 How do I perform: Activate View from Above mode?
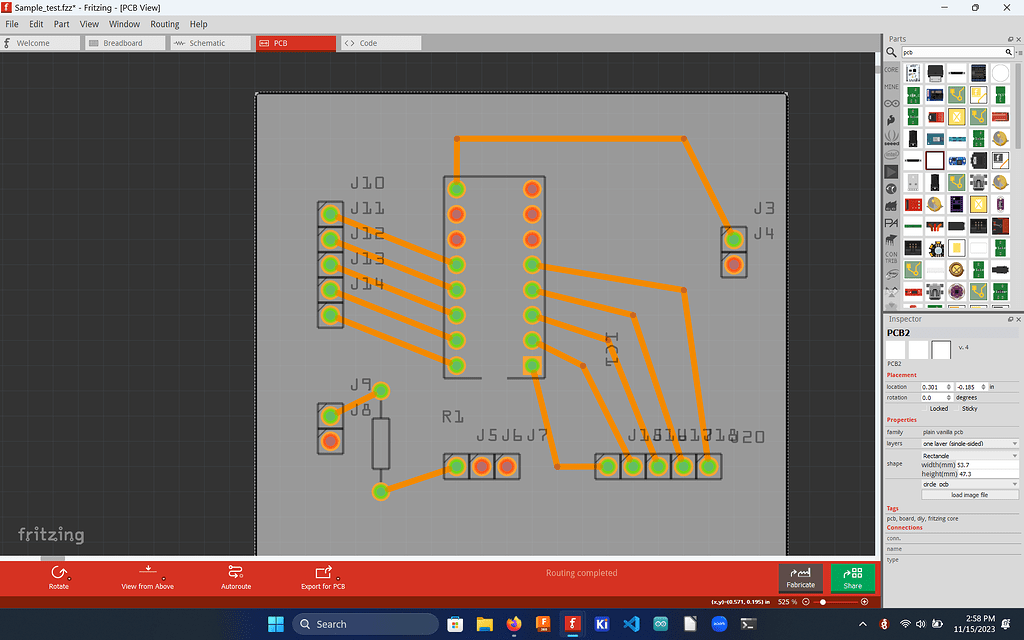click(x=147, y=577)
